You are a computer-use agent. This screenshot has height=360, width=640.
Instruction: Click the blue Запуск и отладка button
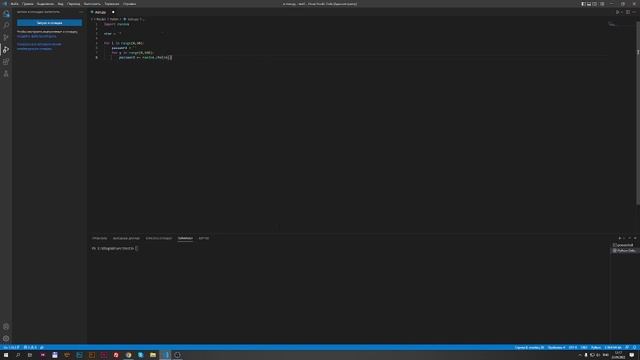coord(49,23)
